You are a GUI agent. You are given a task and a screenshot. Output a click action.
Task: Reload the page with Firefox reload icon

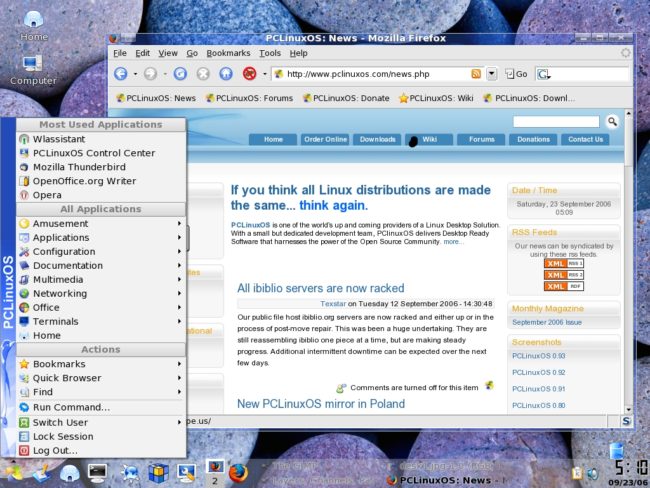[180, 74]
